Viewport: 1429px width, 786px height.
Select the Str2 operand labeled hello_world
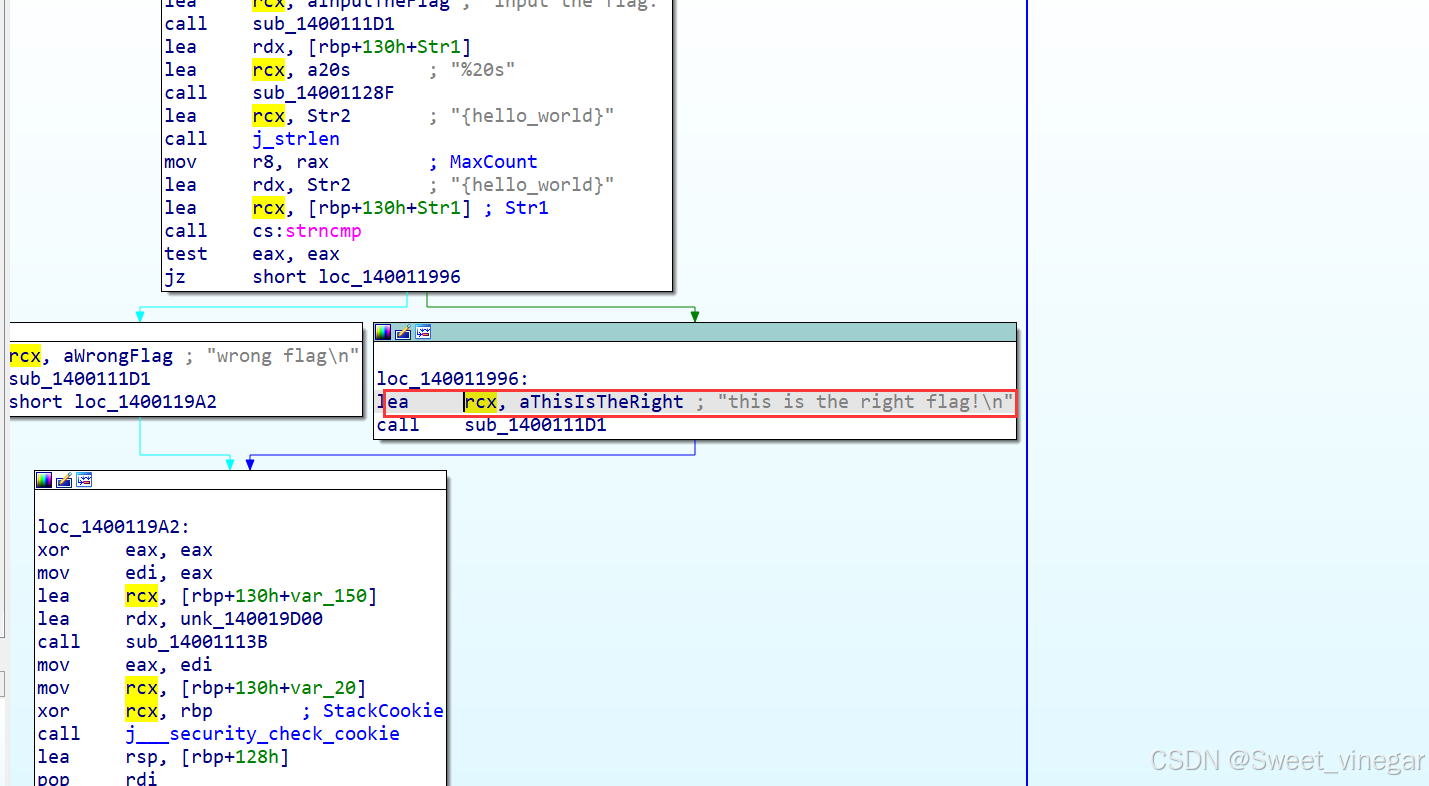(x=328, y=115)
